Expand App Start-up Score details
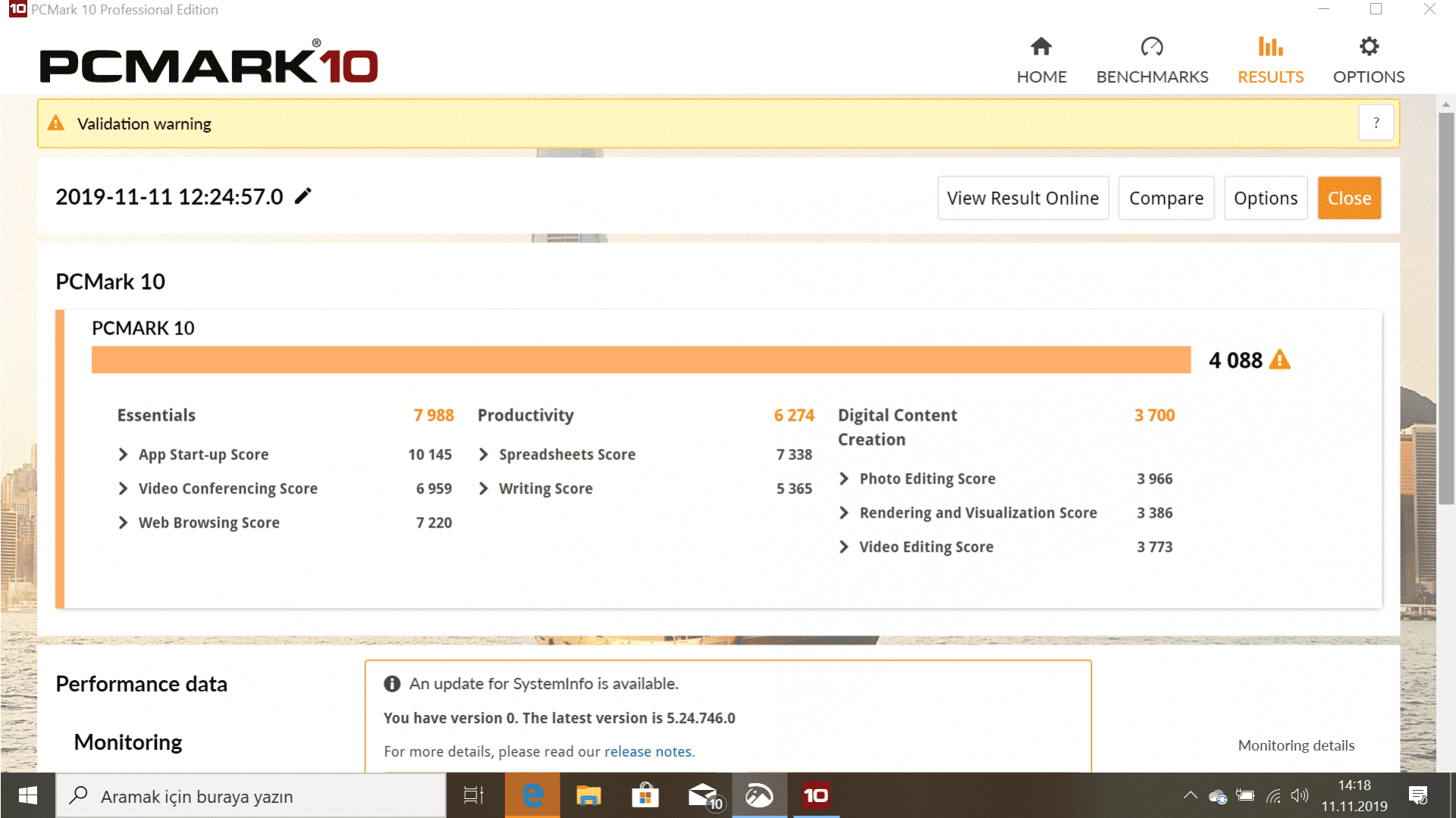The height and width of the screenshot is (818, 1456). coord(123,454)
